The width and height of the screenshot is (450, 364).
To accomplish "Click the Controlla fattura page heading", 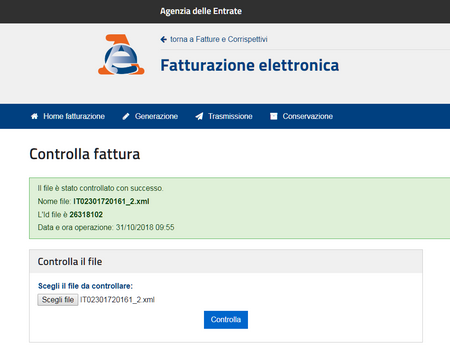I will pyautogui.click(x=85, y=154).
